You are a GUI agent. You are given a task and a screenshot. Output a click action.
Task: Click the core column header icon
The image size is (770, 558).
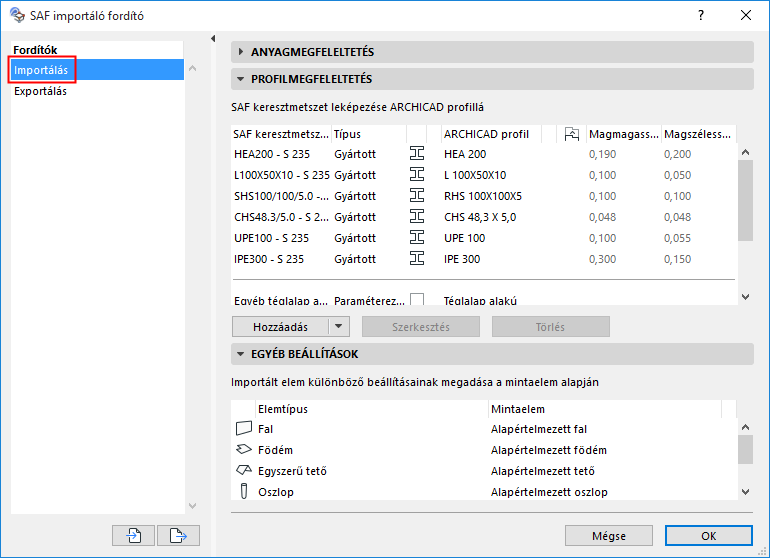pyautogui.click(x=572, y=134)
